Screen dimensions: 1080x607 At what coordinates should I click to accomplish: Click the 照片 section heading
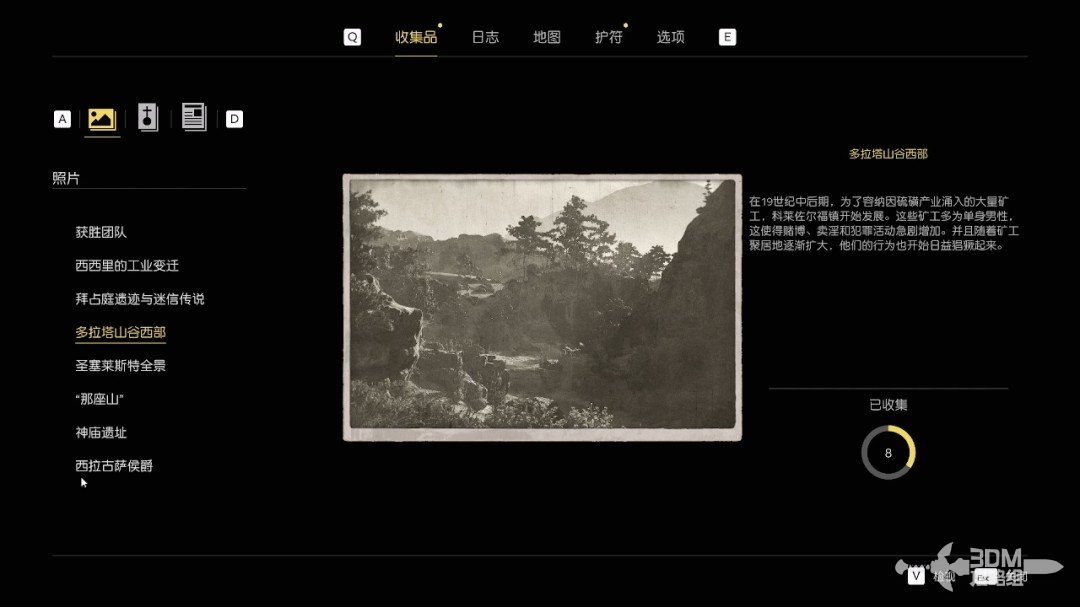pos(66,178)
